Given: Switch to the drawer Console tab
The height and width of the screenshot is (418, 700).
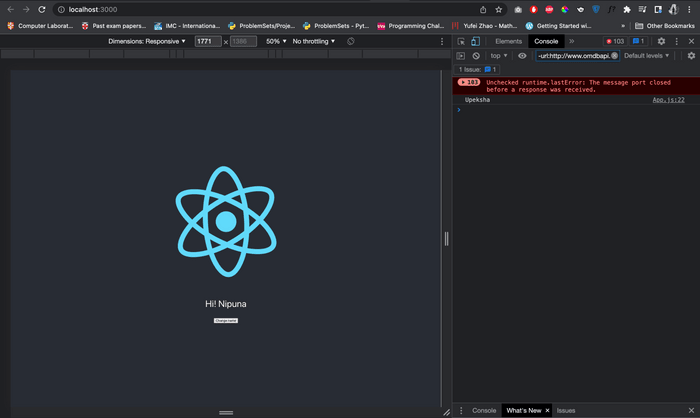Looking at the screenshot, I should click(484, 410).
